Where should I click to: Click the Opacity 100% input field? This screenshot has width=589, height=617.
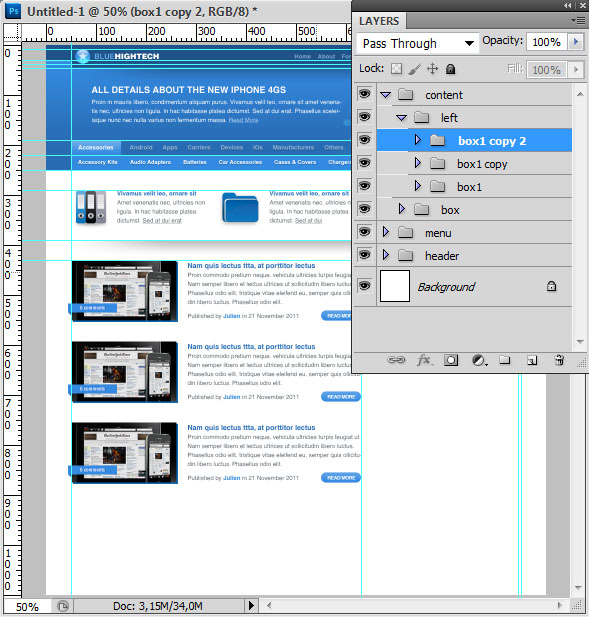click(547, 42)
